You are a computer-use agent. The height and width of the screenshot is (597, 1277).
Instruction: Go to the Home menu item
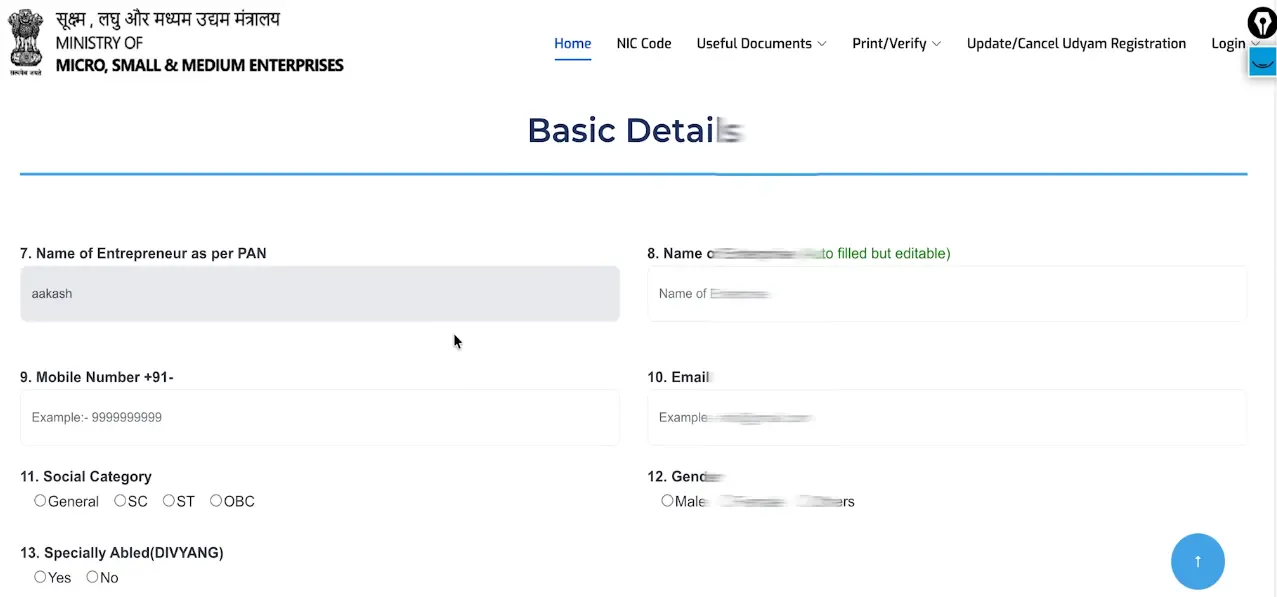coord(573,43)
